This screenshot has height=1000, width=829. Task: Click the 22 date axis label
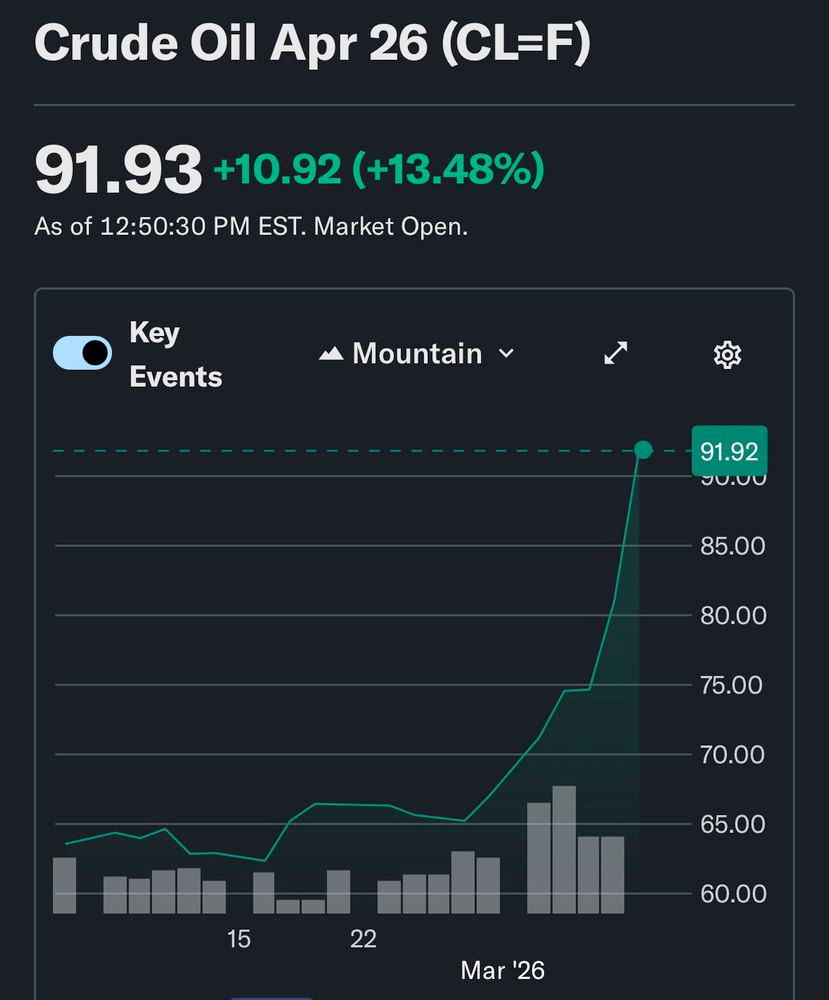pyautogui.click(x=363, y=940)
